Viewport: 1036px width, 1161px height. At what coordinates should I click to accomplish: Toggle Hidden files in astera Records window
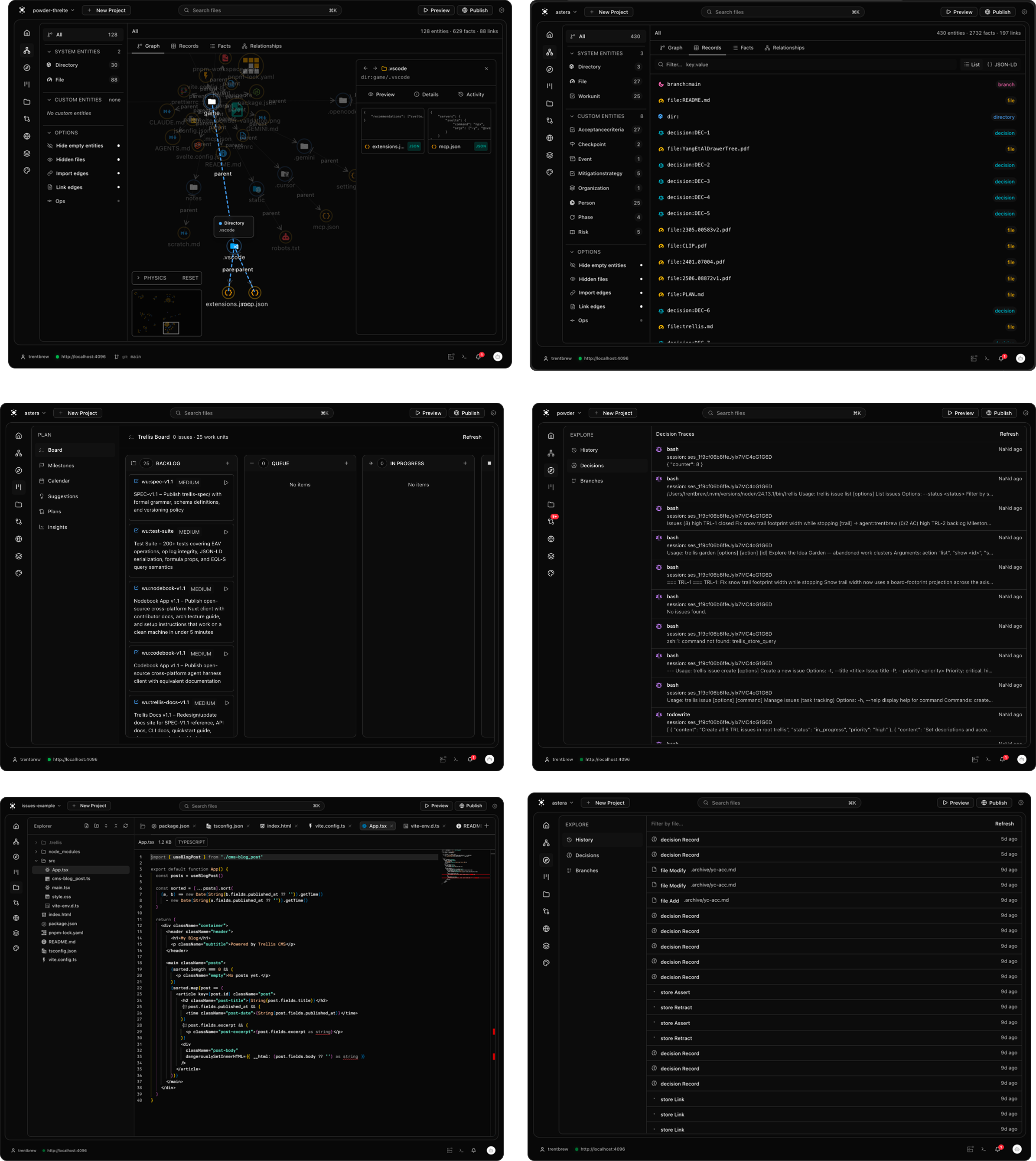[x=607, y=279]
